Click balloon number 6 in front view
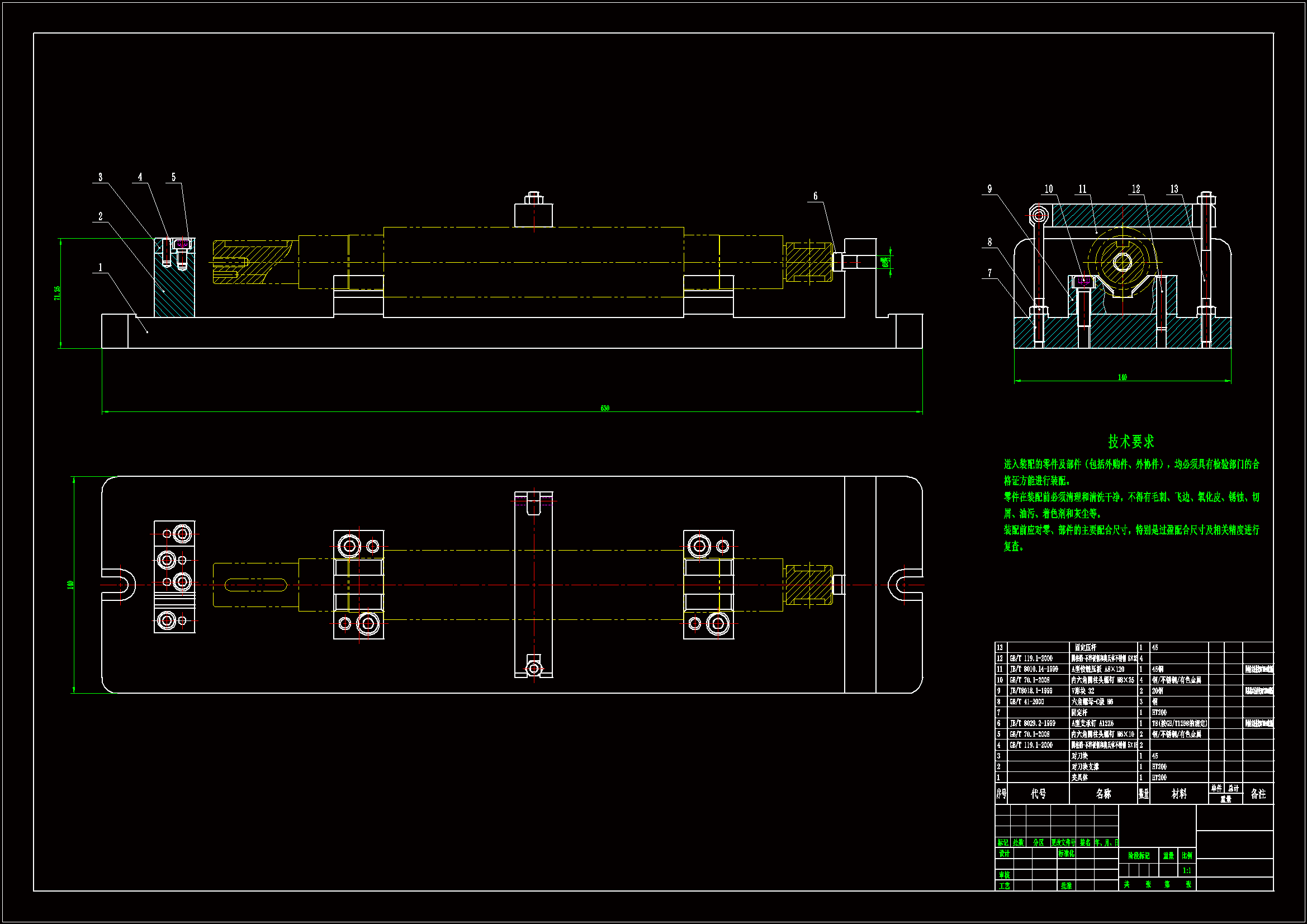1307x924 pixels. 815,196
